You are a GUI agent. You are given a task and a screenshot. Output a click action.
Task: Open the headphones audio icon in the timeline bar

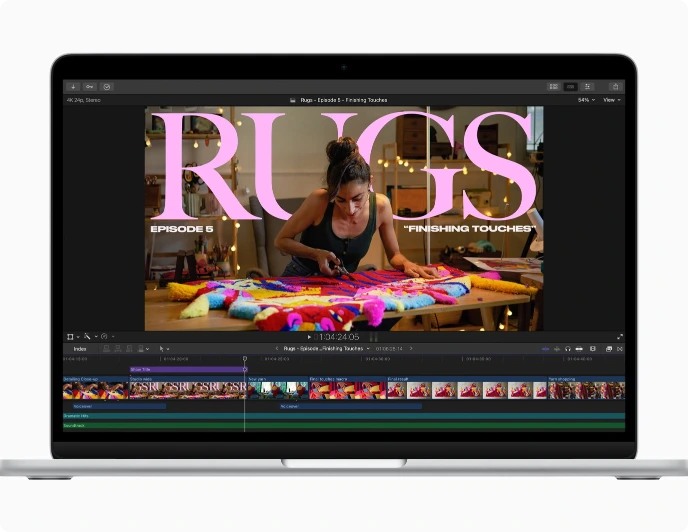567,349
